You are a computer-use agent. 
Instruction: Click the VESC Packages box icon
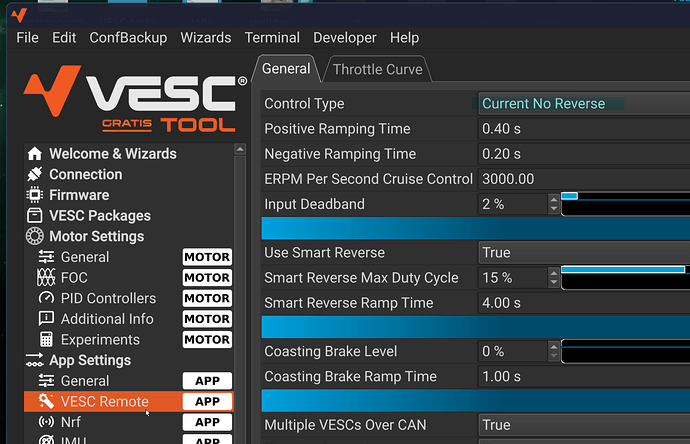35,216
